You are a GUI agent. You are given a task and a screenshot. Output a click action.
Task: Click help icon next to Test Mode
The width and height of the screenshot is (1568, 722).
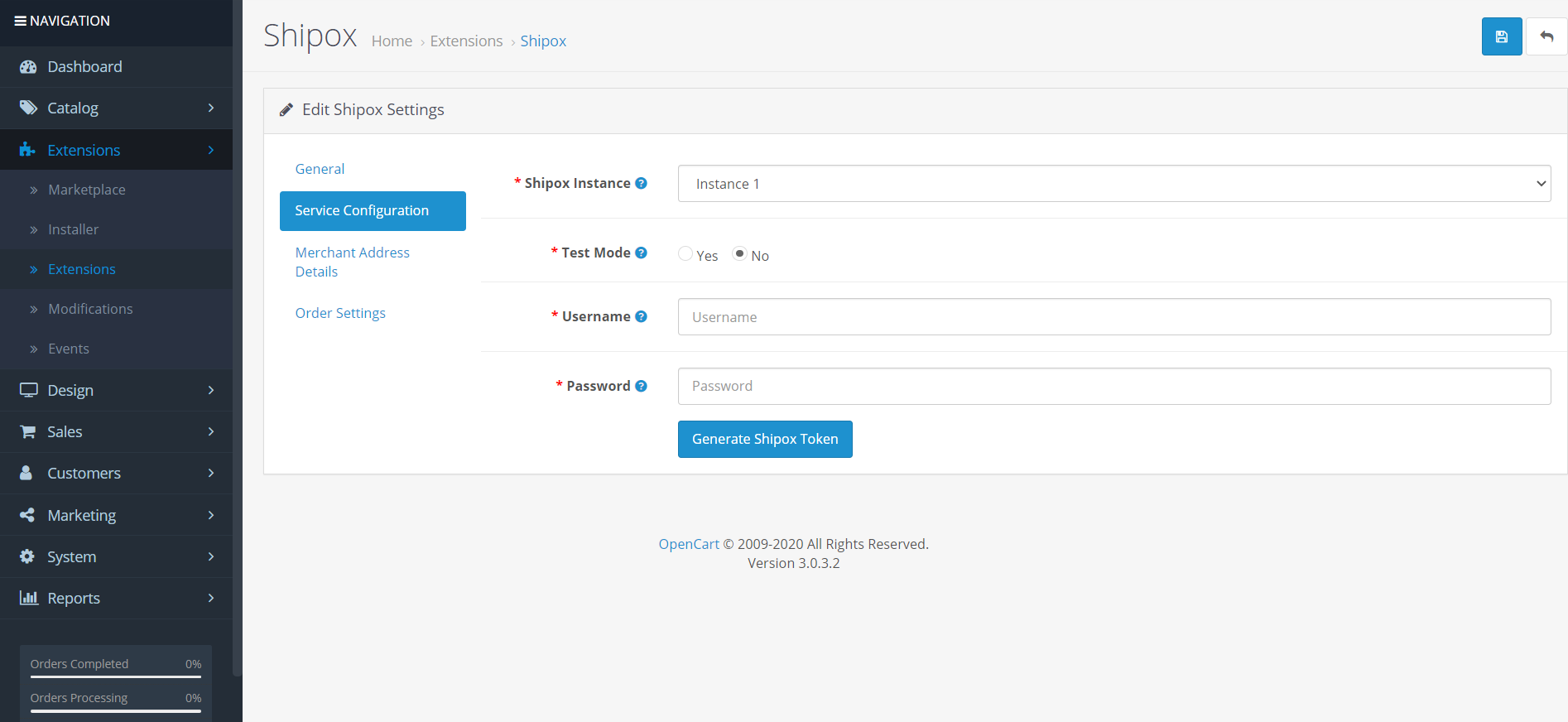tap(641, 253)
